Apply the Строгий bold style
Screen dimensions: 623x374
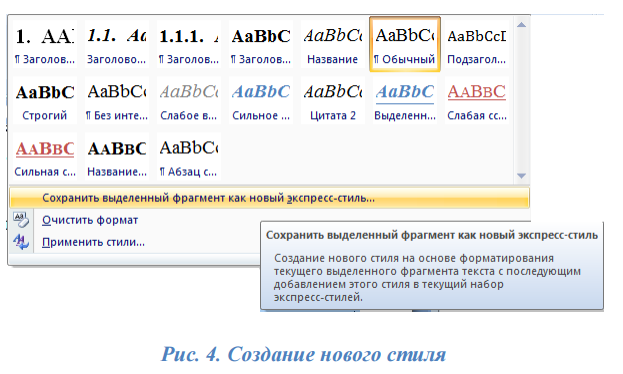click(x=45, y=101)
